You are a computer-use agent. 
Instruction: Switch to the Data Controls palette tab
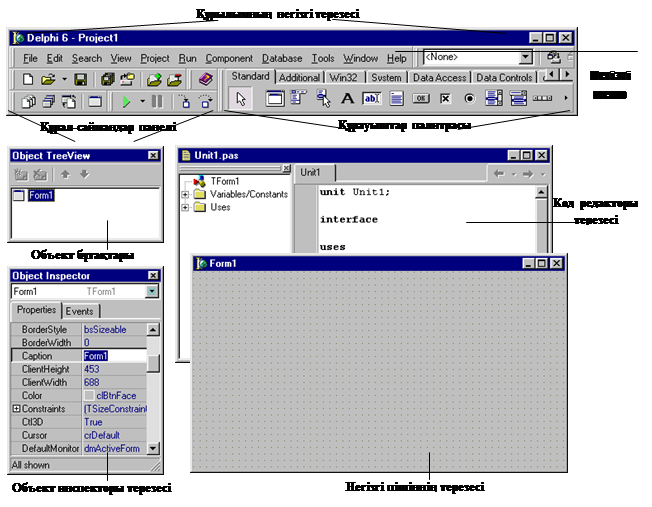click(x=504, y=78)
